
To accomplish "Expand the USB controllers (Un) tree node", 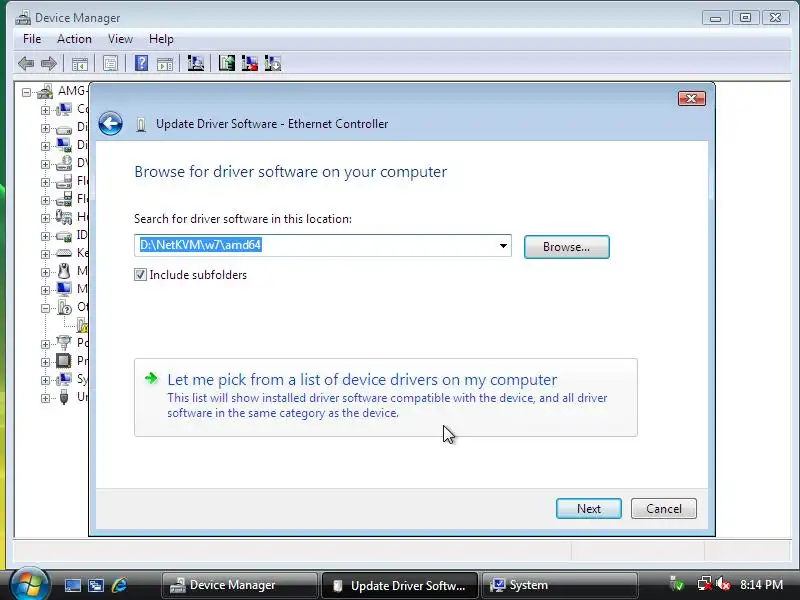I will [x=45, y=398].
